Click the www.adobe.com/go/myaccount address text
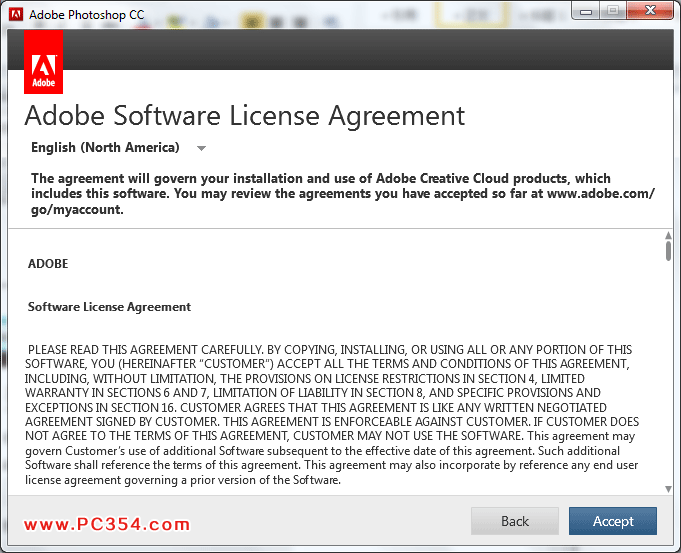The height and width of the screenshot is (553, 681). pyautogui.click(x=600, y=194)
